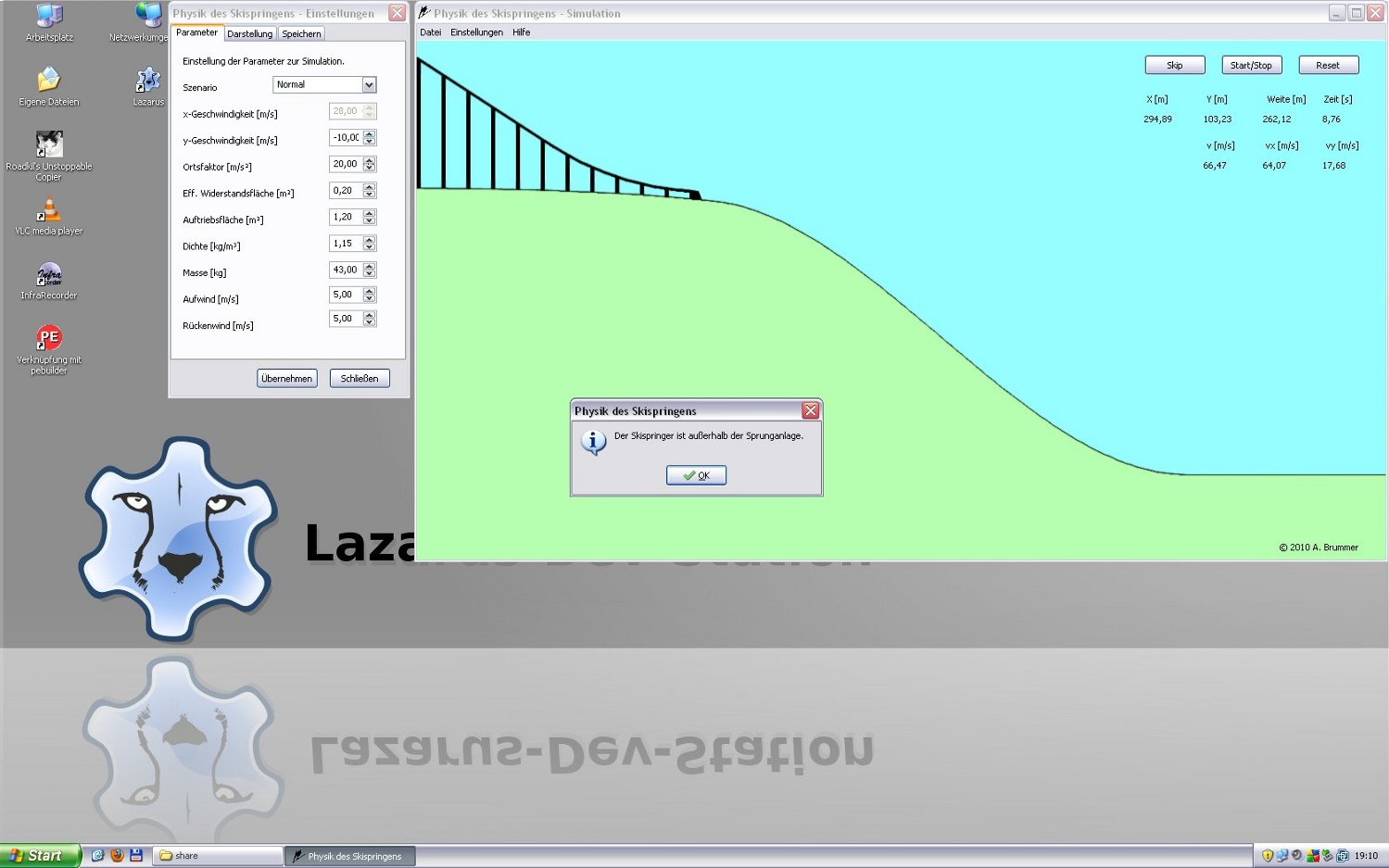Launch Roadkil's Unstoppable Copier icon
This screenshot has height=868, width=1389.
pyautogui.click(x=49, y=145)
